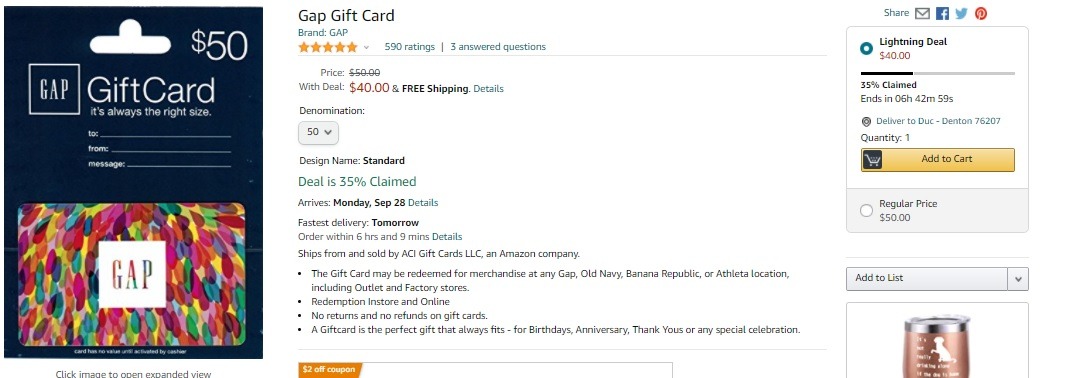Open the 590 ratings link
Viewport: 1065px width, 378px height.
tap(410, 47)
